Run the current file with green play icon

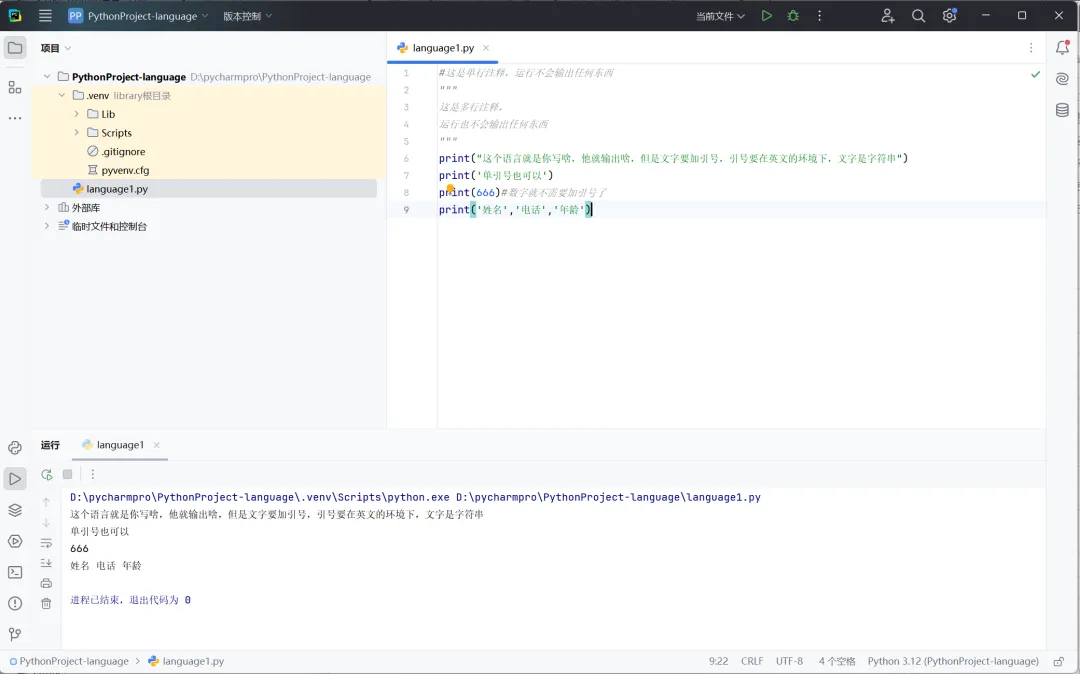click(767, 16)
